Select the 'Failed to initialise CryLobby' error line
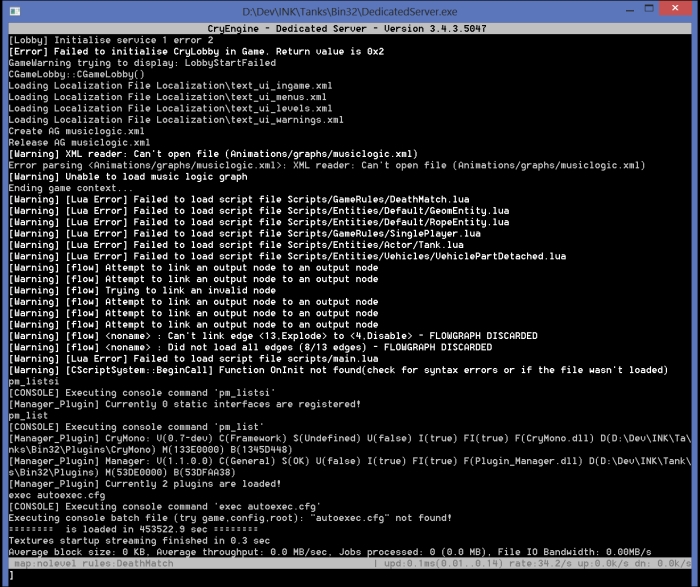 click(x=196, y=51)
